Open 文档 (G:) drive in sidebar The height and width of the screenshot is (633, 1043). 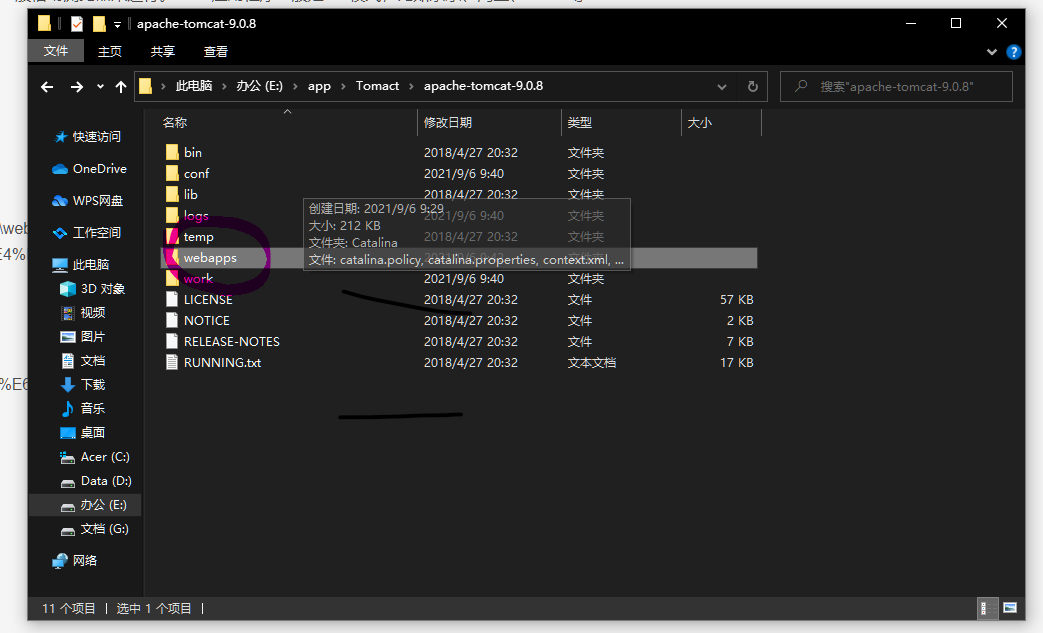point(104,529)
